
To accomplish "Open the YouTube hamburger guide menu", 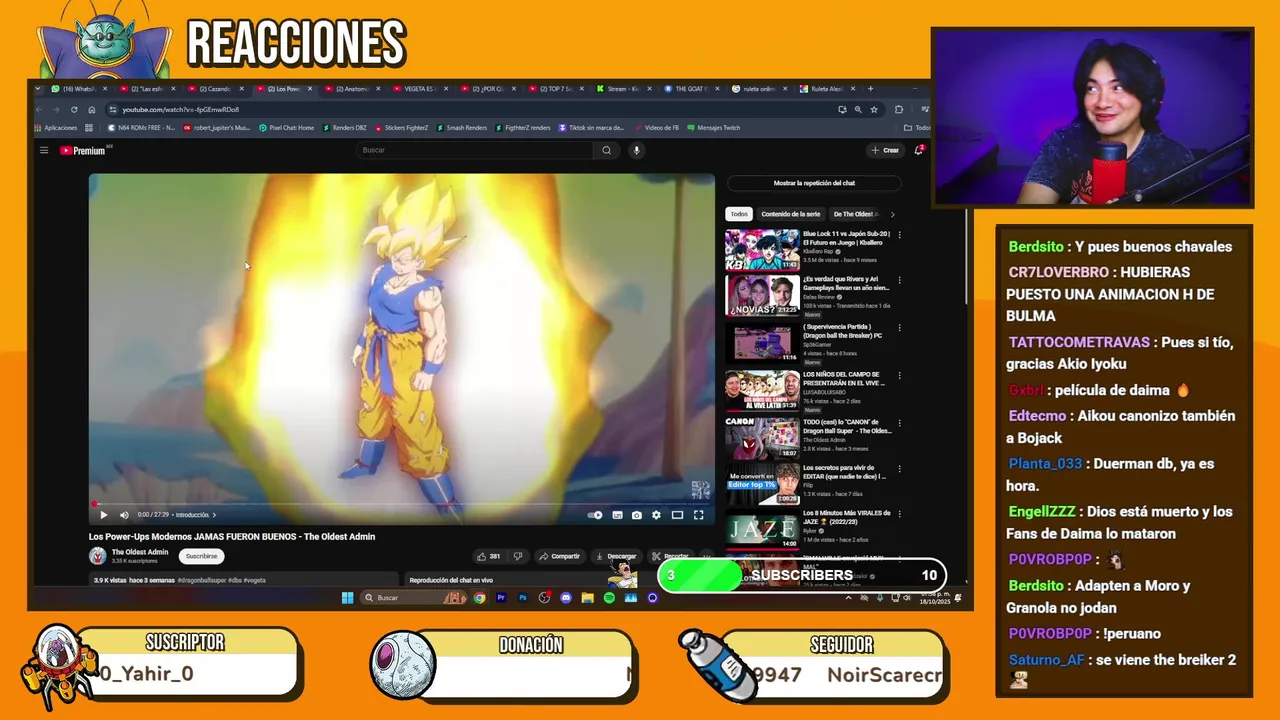I will (x=44, y=150).
